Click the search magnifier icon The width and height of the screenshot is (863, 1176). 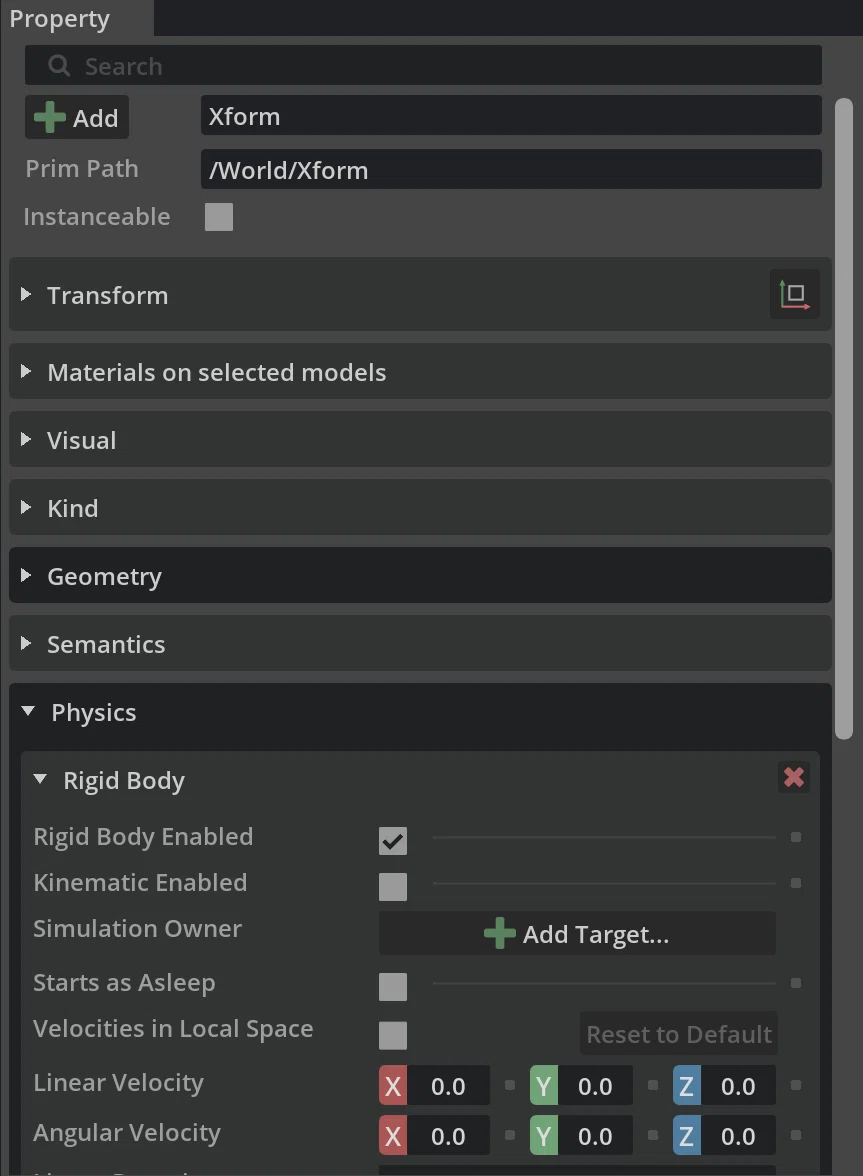[x=59, y=66]
